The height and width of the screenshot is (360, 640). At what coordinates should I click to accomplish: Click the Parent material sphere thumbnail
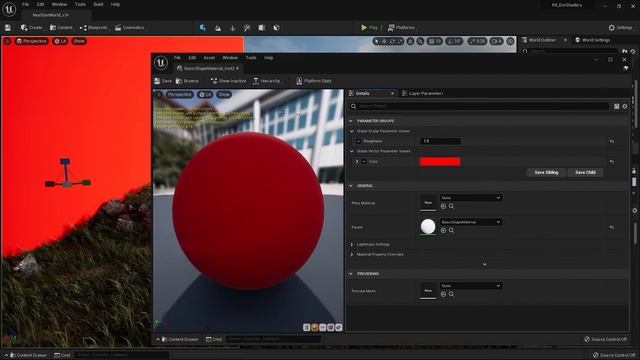point(428,227)
